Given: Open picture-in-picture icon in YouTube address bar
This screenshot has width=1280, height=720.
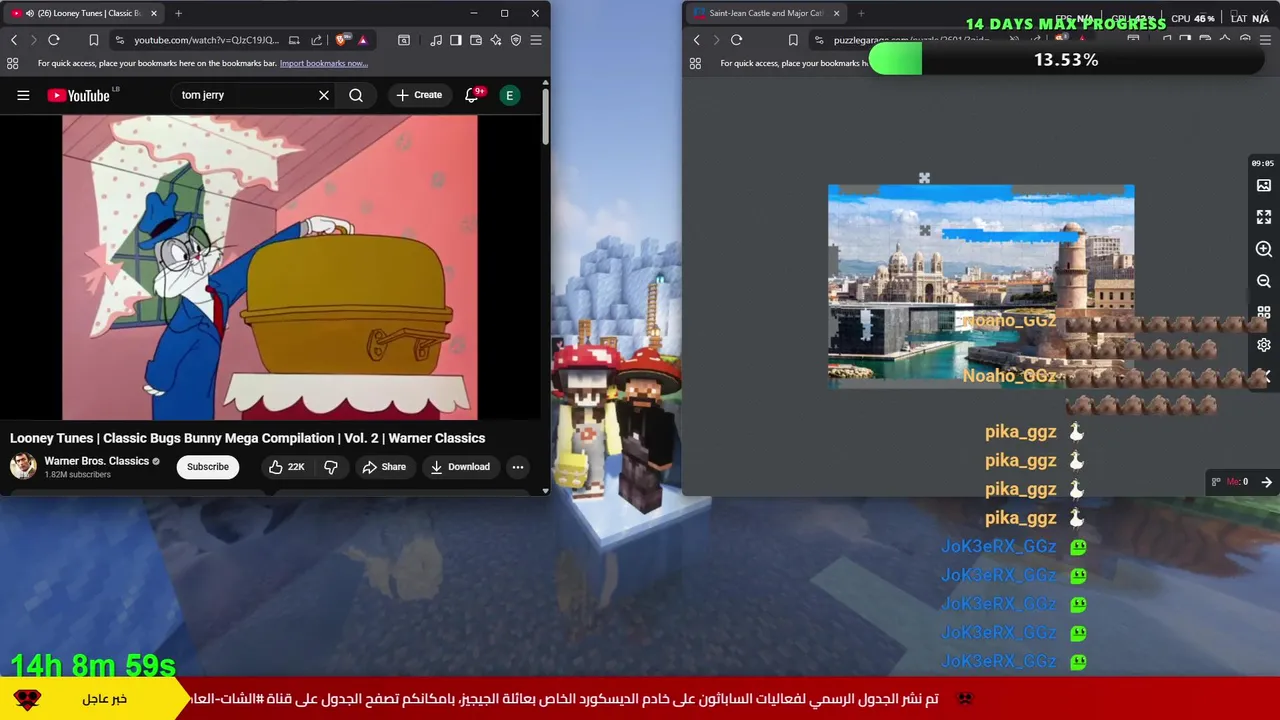Looking at the screenshot, I should coord(294,40).
